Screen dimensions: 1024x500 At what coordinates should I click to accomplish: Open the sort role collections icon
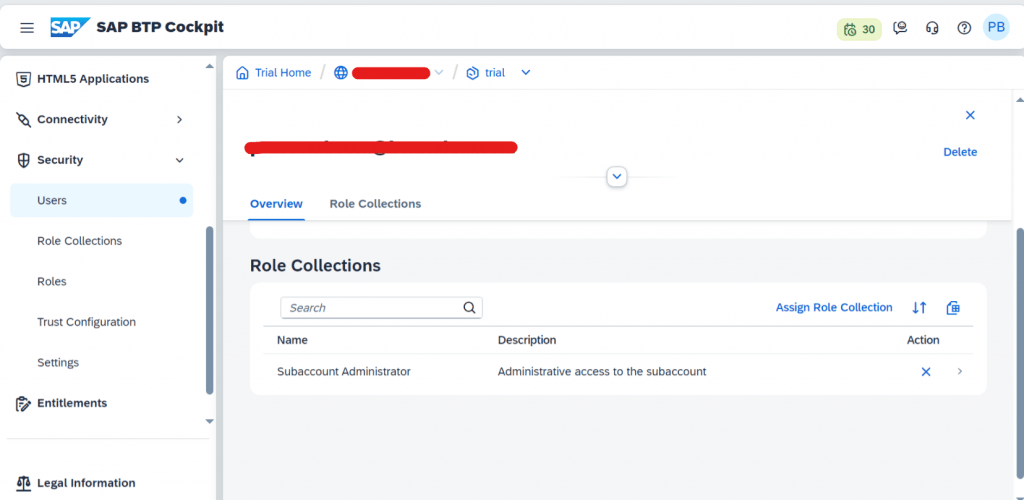(x=920, y=307)
